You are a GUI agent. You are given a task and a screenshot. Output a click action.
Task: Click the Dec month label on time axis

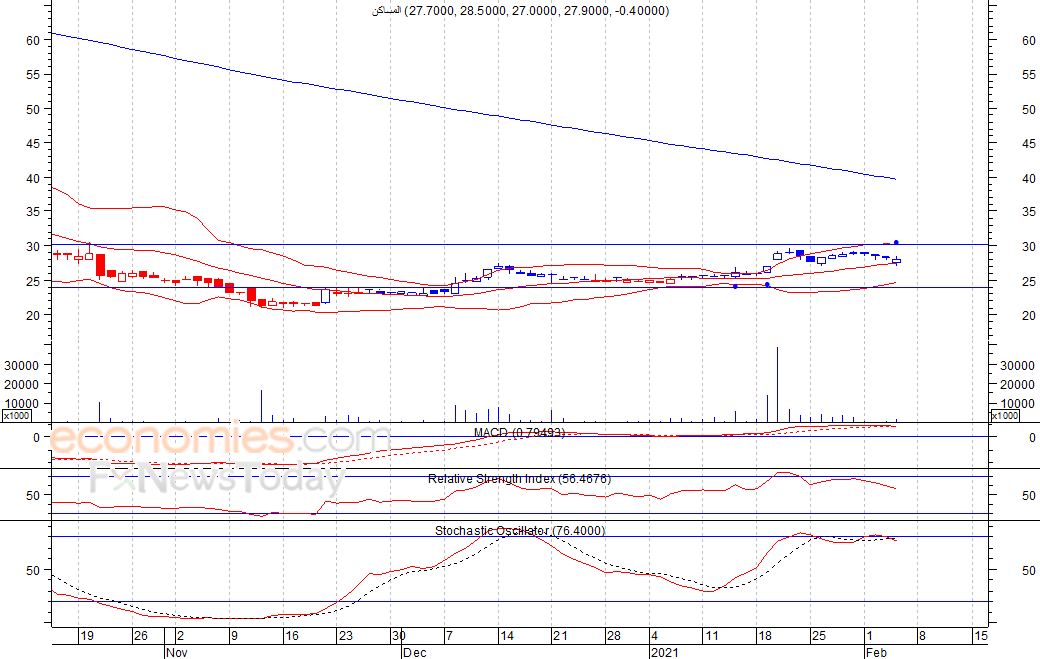pos(415,652)
